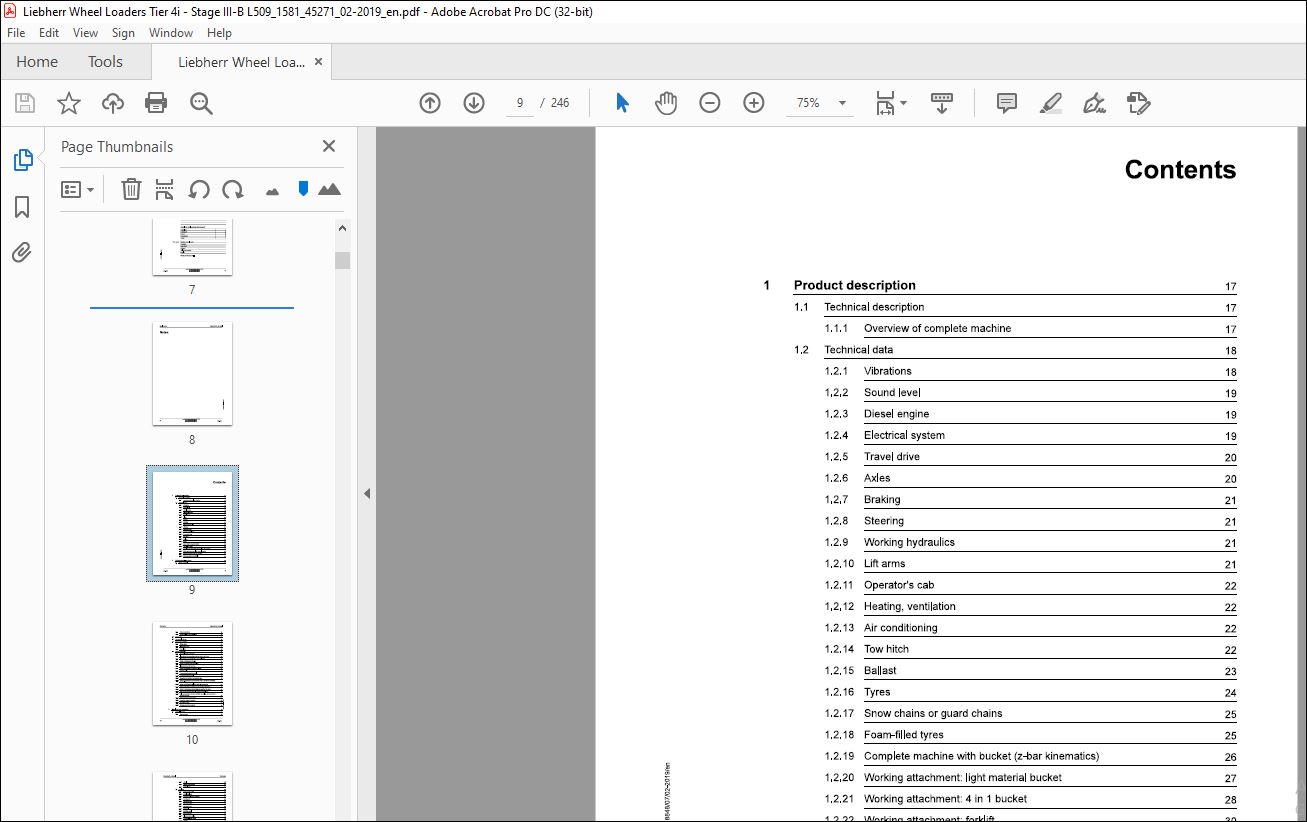The width and height of the screenshot is (1307, 822).
Task: Click the scrolling mode icon
Action: [x=942, y=103]
